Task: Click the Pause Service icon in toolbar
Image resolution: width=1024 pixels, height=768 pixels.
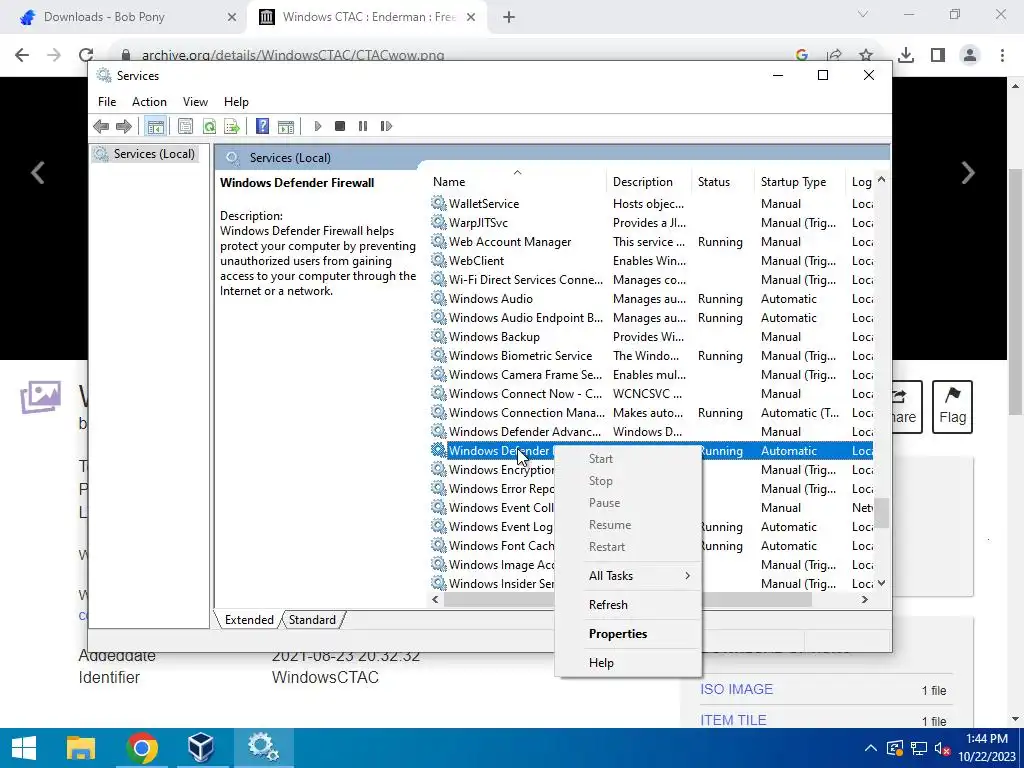Action: (363, 126)
